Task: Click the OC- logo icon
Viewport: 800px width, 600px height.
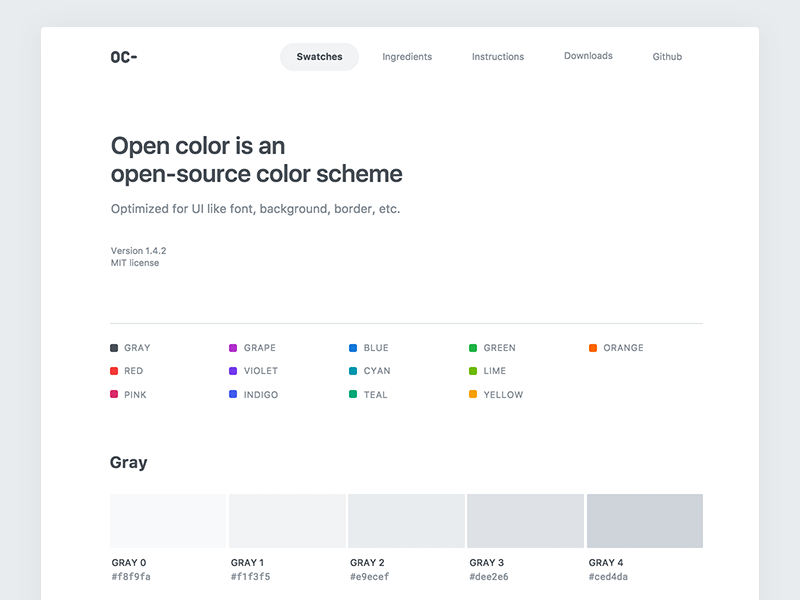Action: 124,57
